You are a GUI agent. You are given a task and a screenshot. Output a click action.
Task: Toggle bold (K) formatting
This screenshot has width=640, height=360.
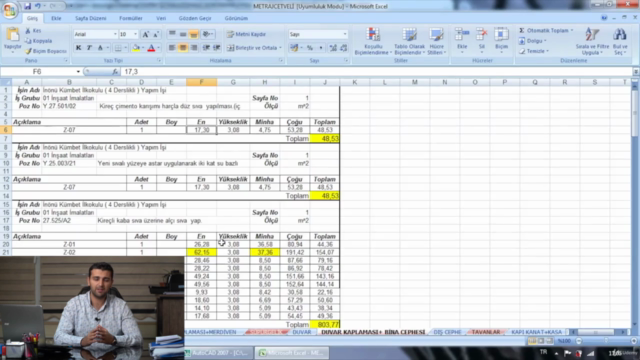[78, 48]
